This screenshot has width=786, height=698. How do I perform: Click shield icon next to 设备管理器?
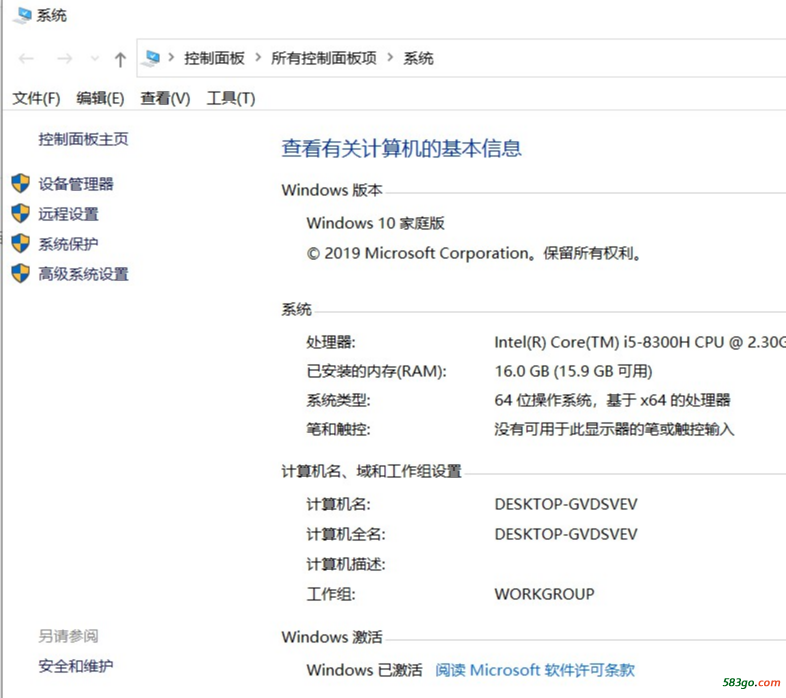[x=21, y=184]
